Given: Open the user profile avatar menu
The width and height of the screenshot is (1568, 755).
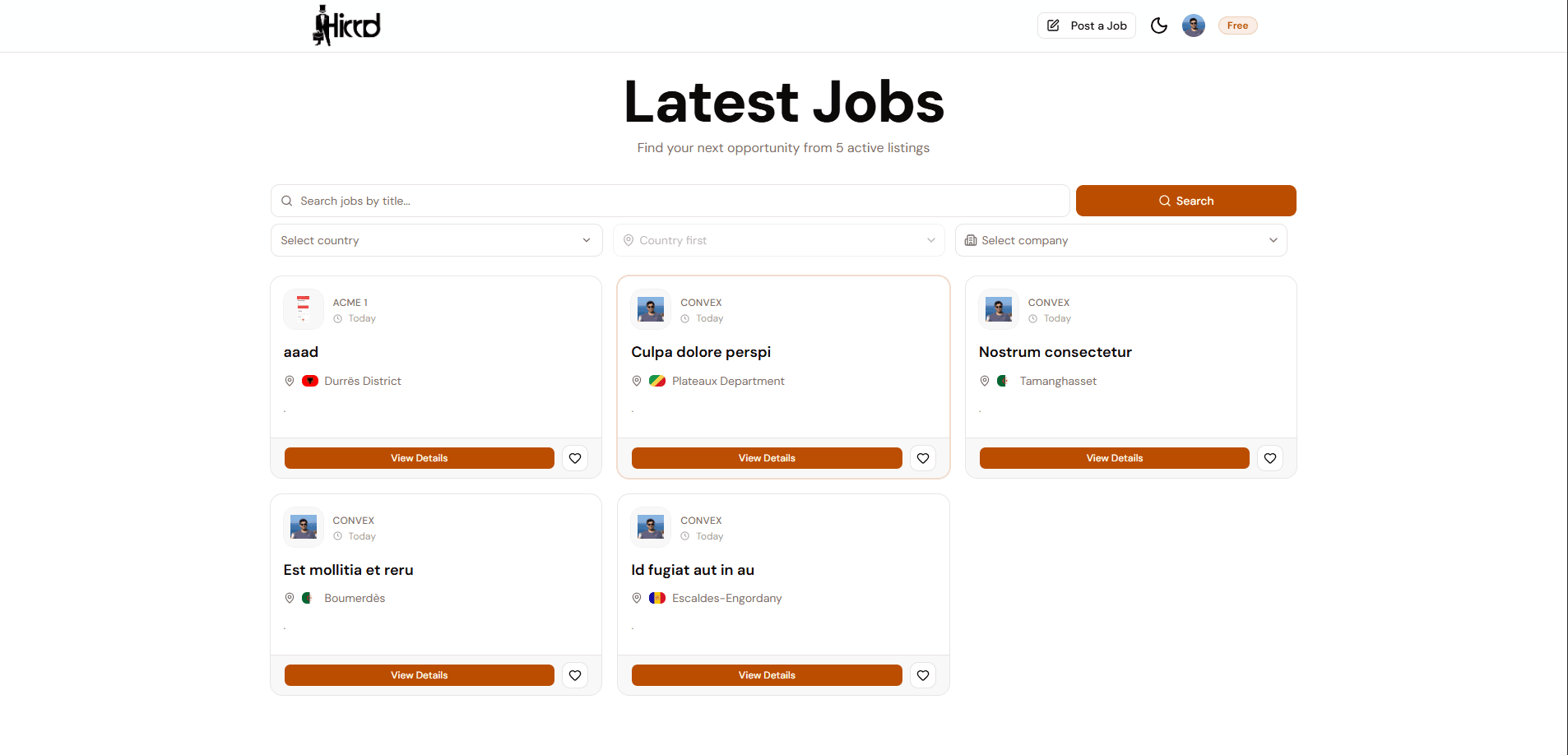Looking at the screenshot, I should pos(1194,25).
